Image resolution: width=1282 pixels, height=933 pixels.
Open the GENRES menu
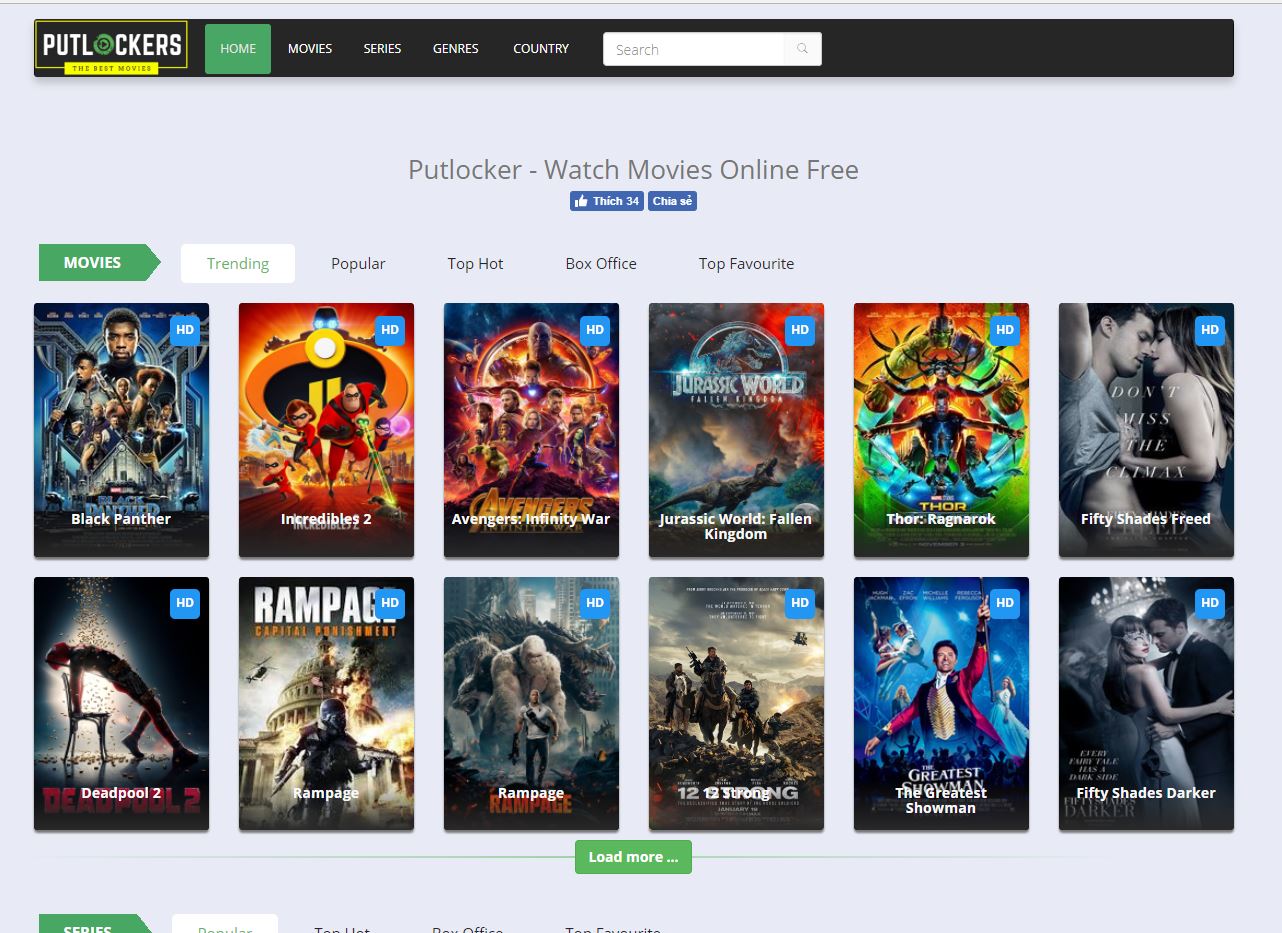[x=455, y=49]
